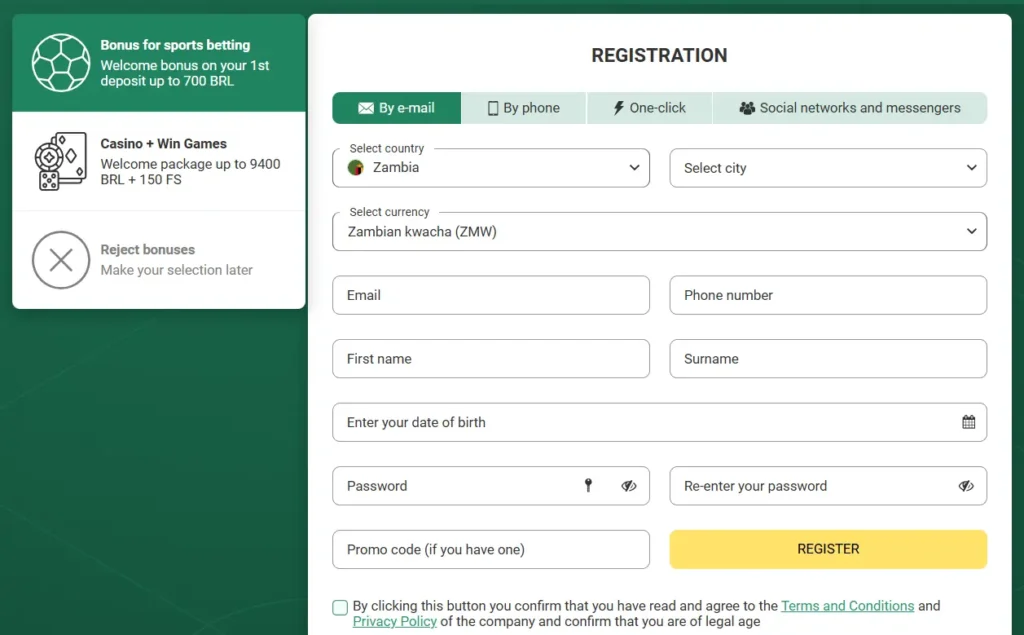The height and width of the screenshot is (635, 1024).
Task: Toggle password visibility eye icon
Action: point(628,486)
